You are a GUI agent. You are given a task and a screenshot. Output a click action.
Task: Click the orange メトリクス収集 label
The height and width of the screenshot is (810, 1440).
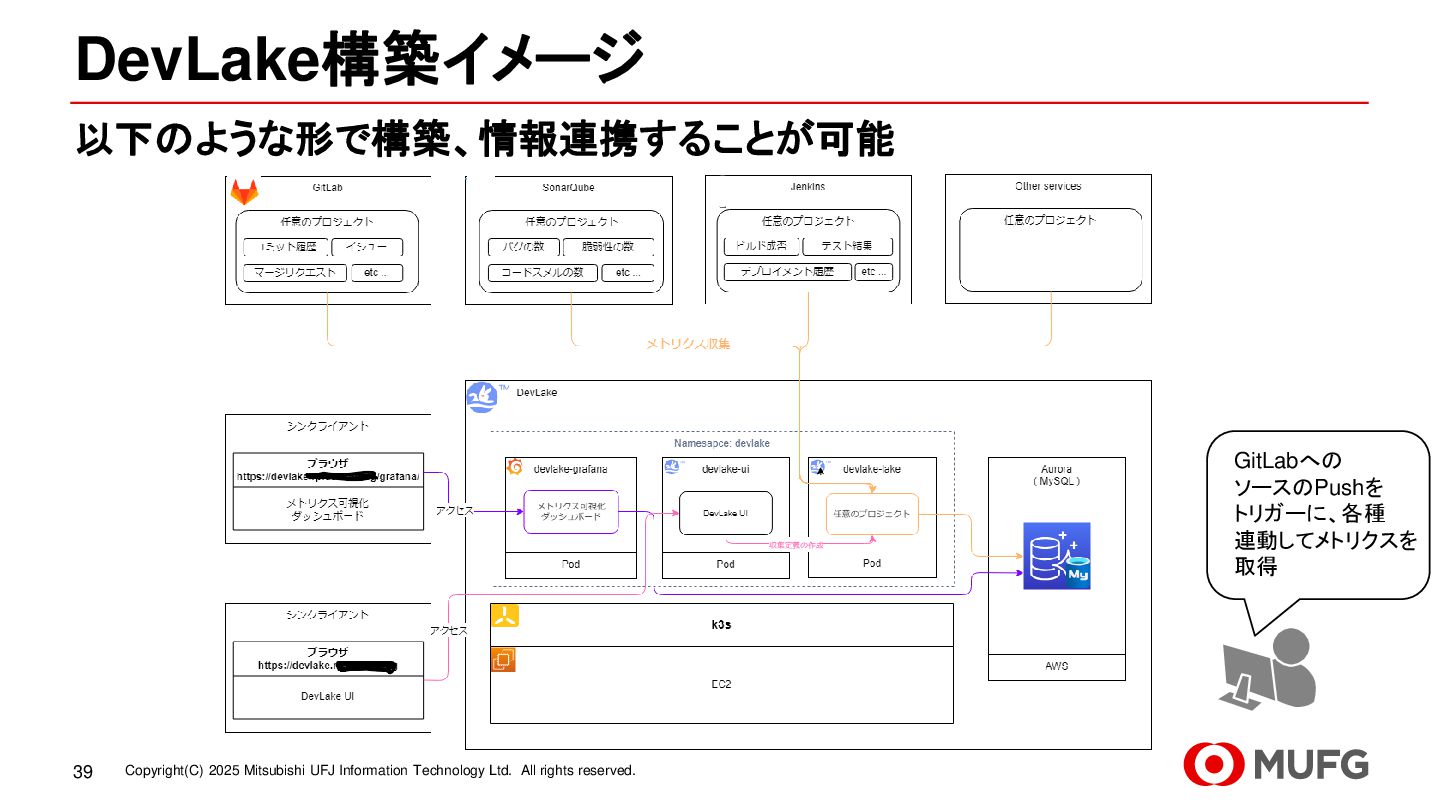(x=688, y=343)
